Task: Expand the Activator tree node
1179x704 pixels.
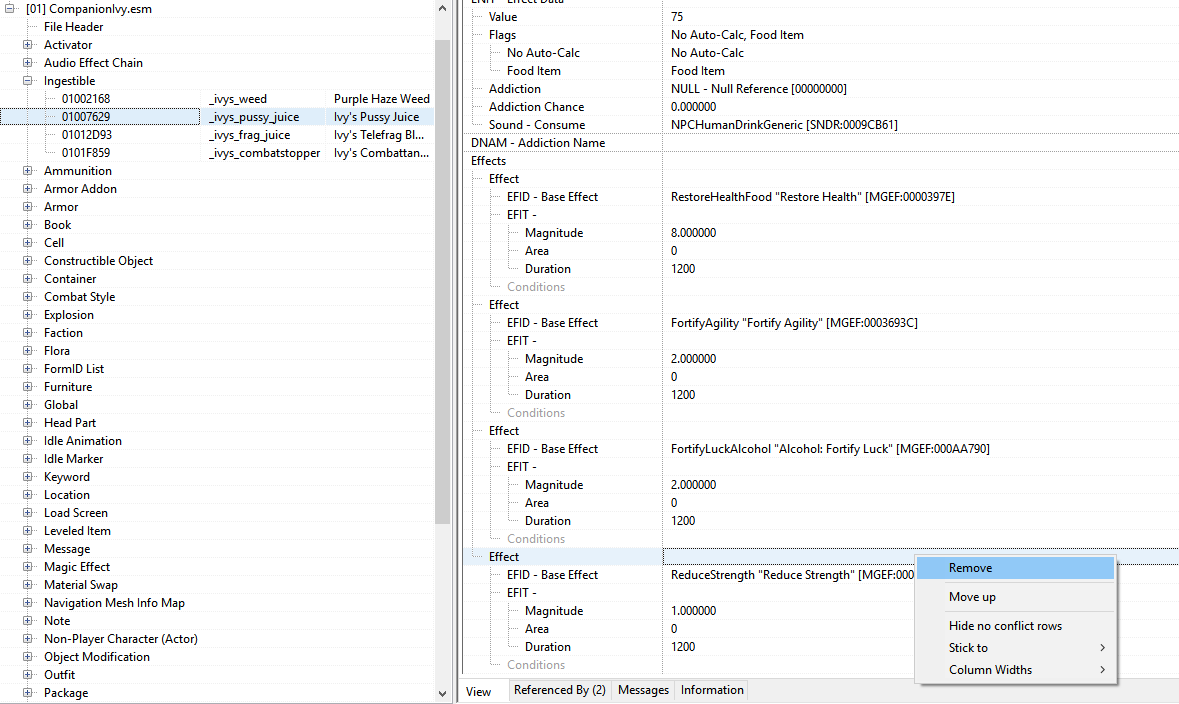Action: [x=28, y=45]
